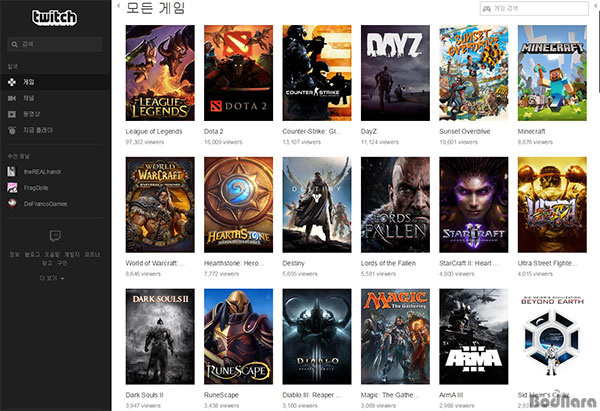Open the 지금 플레이 sidebar item
600x411 pixels.
[55, 130]
